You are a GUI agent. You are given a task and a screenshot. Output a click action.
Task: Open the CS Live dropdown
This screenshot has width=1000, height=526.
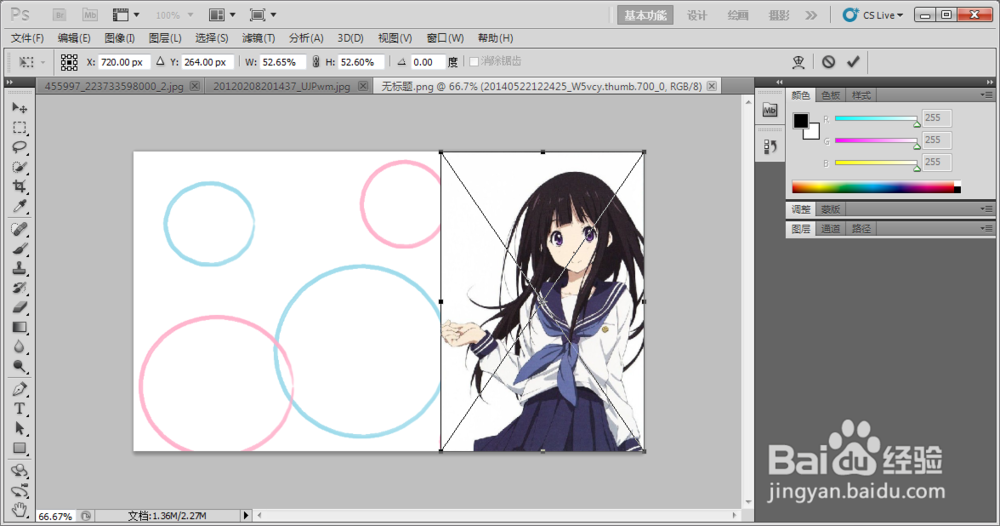[873, 15]
